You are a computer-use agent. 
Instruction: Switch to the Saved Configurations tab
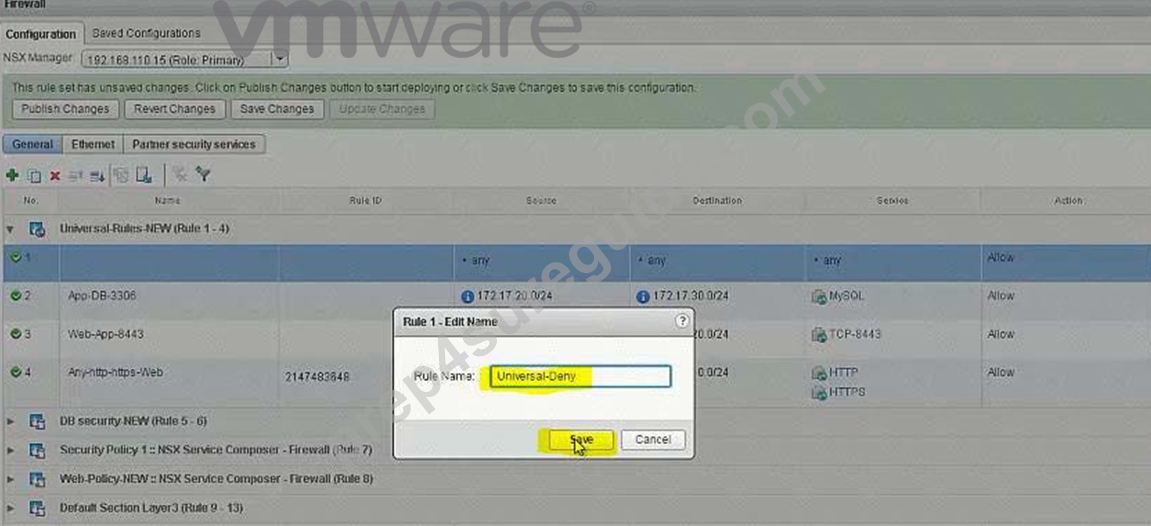point(146,33)
